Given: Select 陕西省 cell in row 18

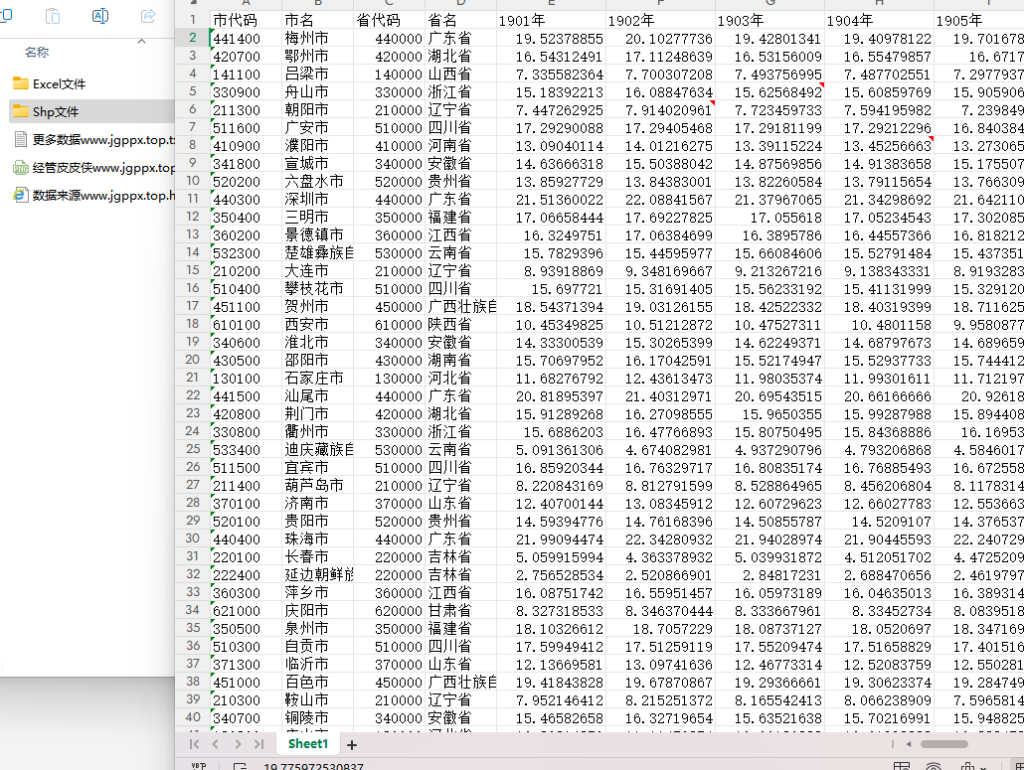Looking at the screenshot, I should click(460, 325).
